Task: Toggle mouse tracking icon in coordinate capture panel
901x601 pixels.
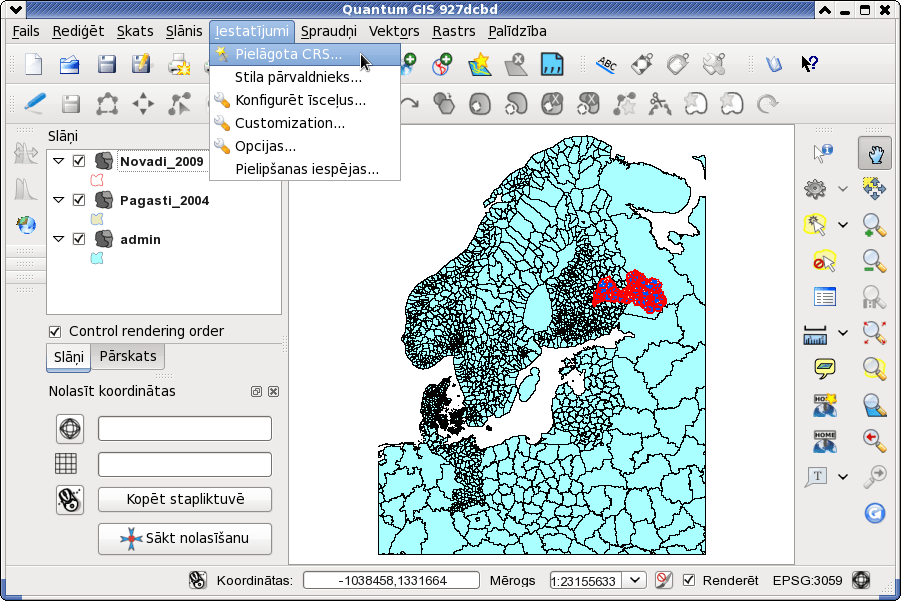Action: tap(70, 499)
